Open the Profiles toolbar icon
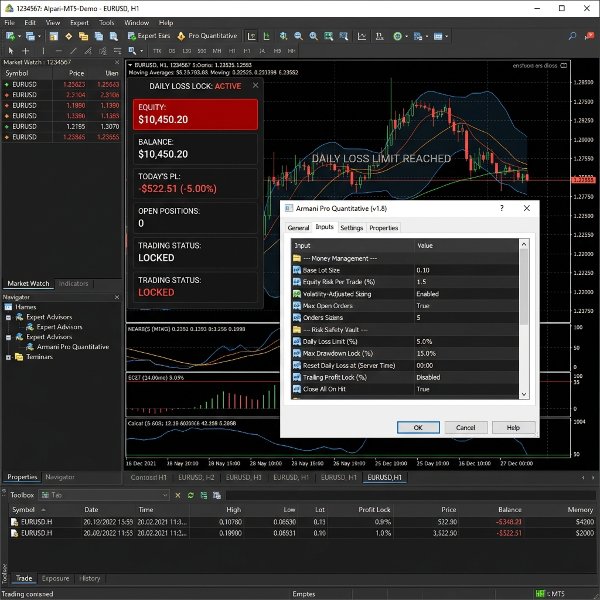 click(x=30, y=36)
